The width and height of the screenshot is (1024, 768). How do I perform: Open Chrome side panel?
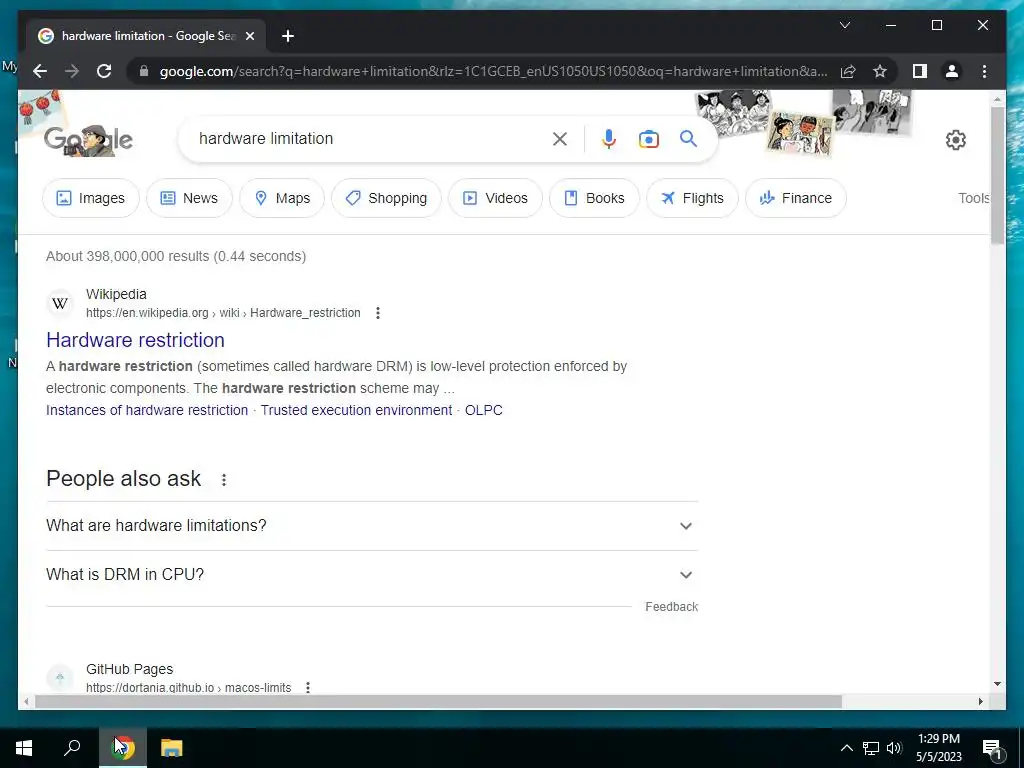(x=920, y=71)
